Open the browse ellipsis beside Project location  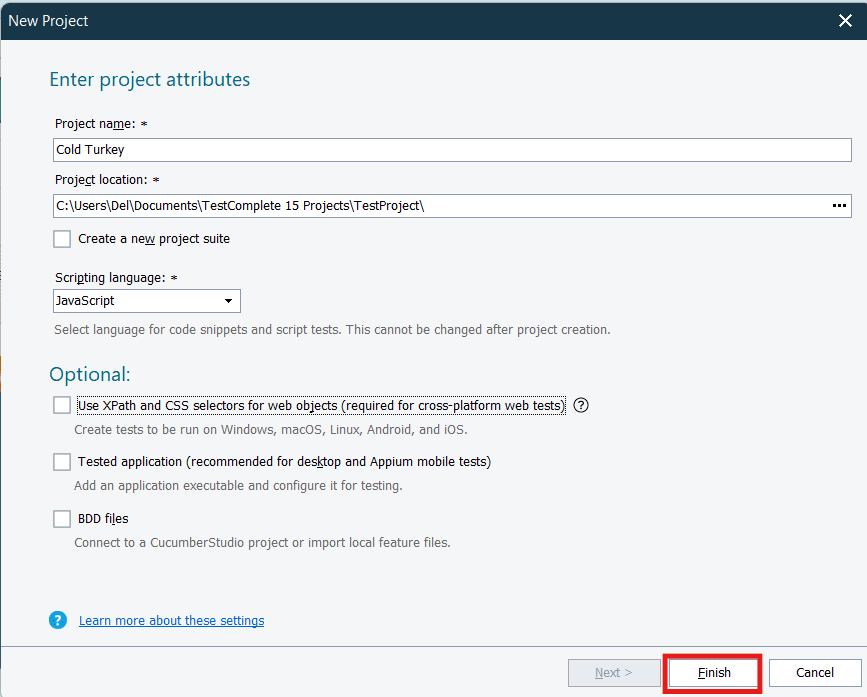[838, 205]
